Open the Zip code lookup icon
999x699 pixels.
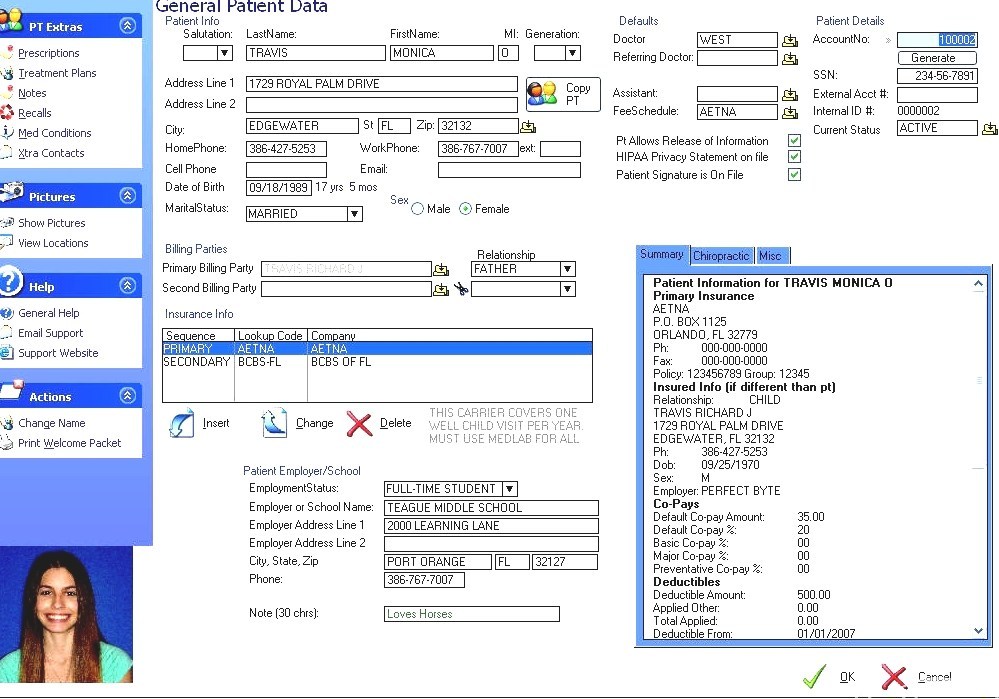coord(528,126)
